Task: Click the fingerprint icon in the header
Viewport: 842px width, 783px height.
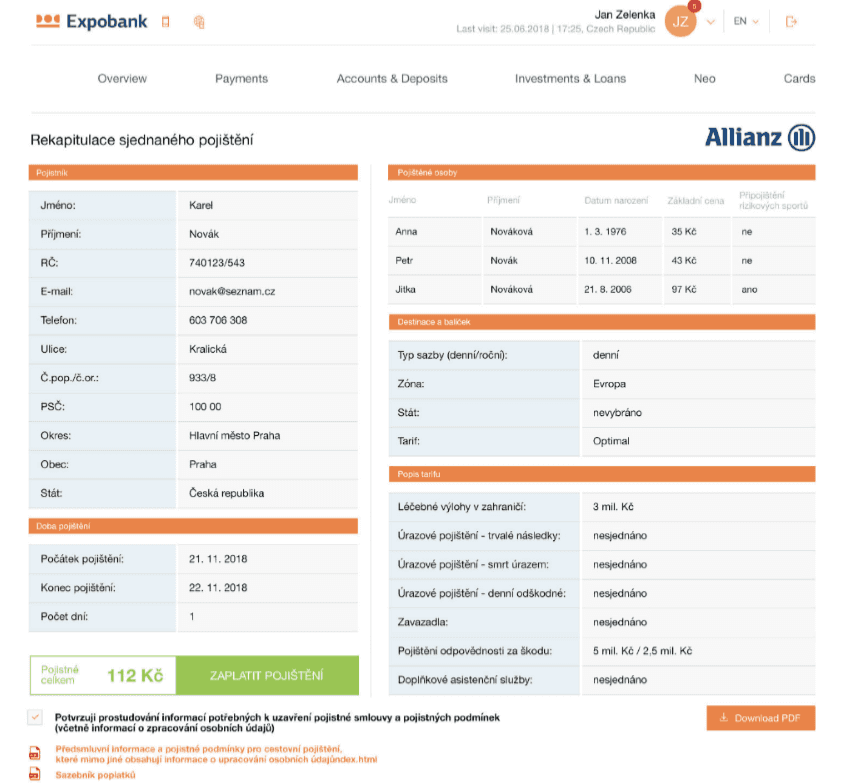Action: click(199, 22)
